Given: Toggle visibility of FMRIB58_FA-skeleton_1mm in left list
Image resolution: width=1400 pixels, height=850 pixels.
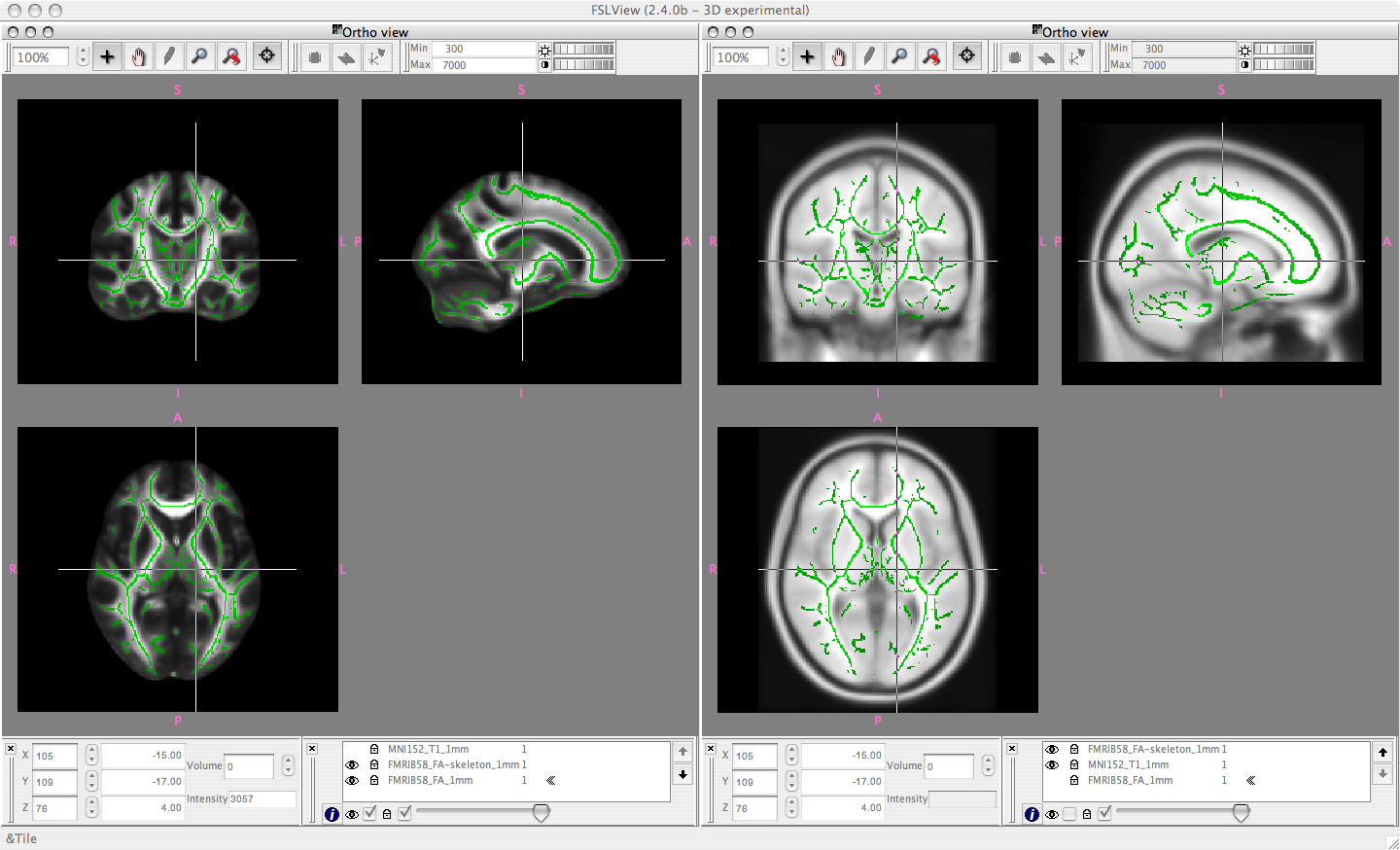Looking at the screenshot, I should (x=352, y=764).
